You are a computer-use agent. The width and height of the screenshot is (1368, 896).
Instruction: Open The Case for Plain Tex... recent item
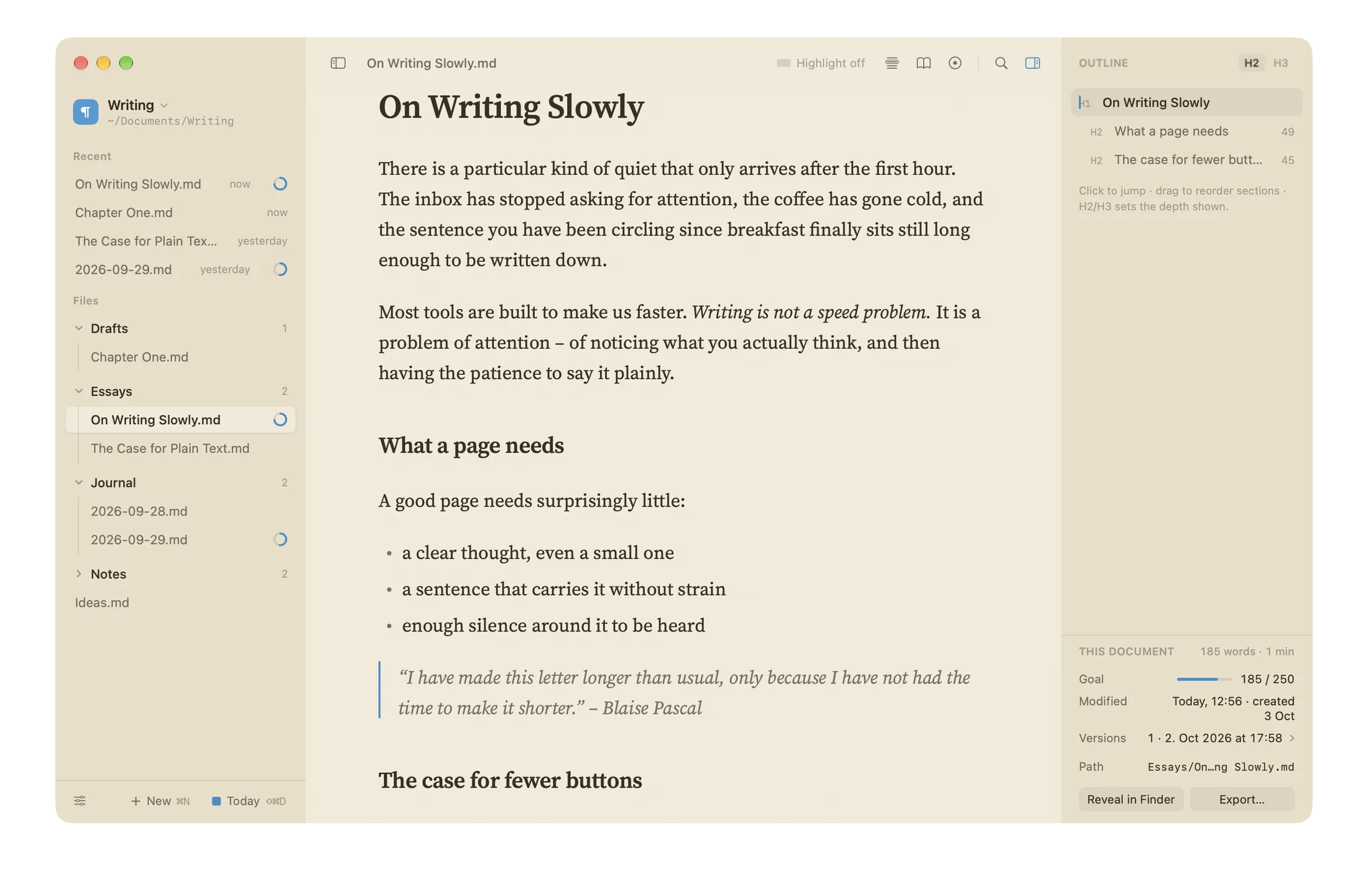click(180, 241)
